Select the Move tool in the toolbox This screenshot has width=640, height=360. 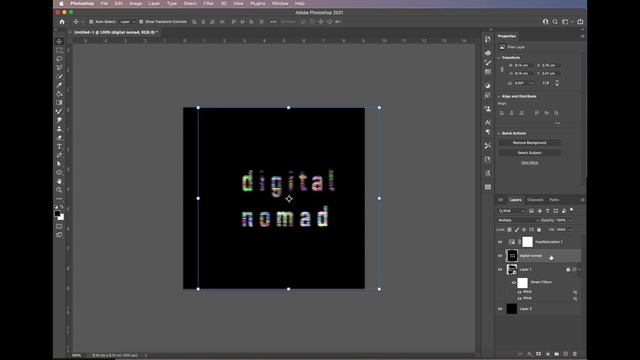click(x=59, y=42)
